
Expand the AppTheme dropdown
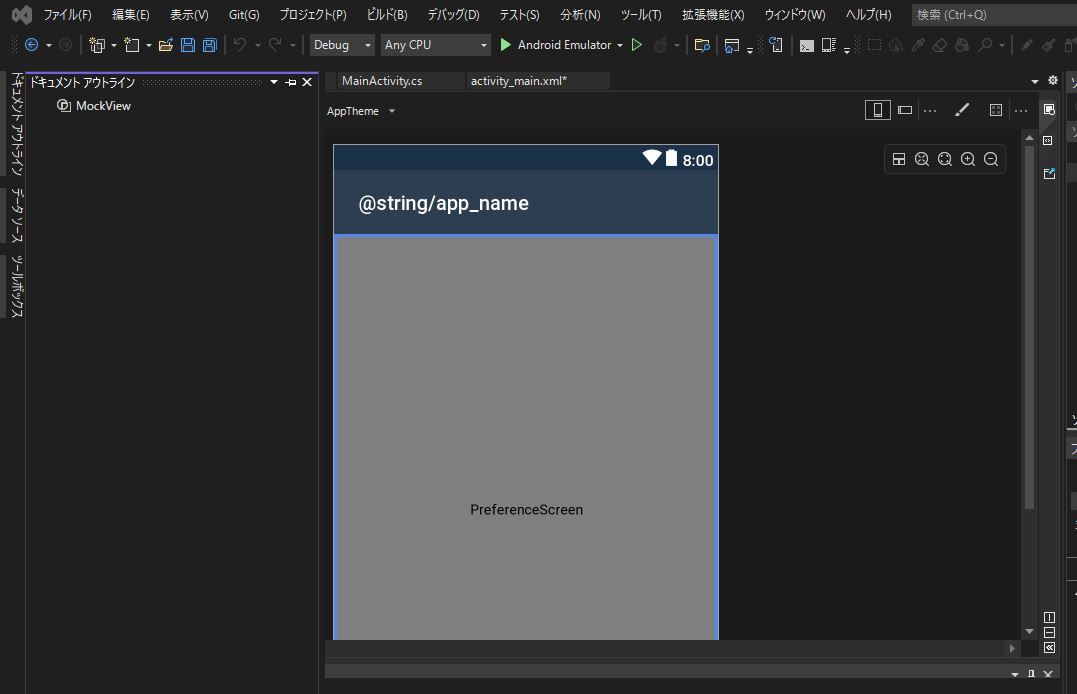point(391,111)
